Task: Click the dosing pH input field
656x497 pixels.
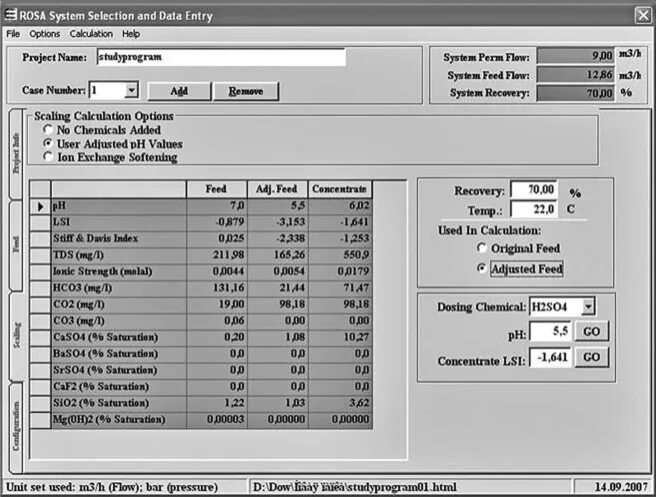Action: [550, 332]
